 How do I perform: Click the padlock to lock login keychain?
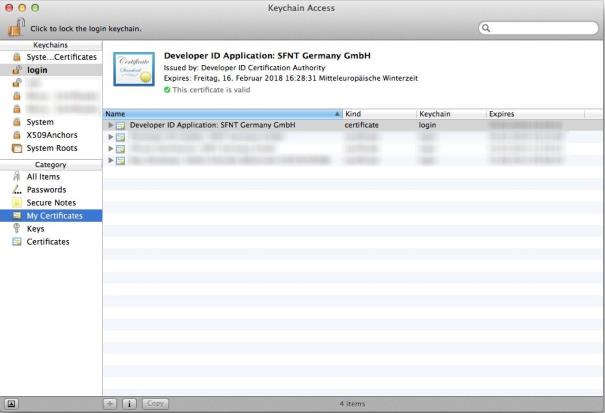pos(16,27)
